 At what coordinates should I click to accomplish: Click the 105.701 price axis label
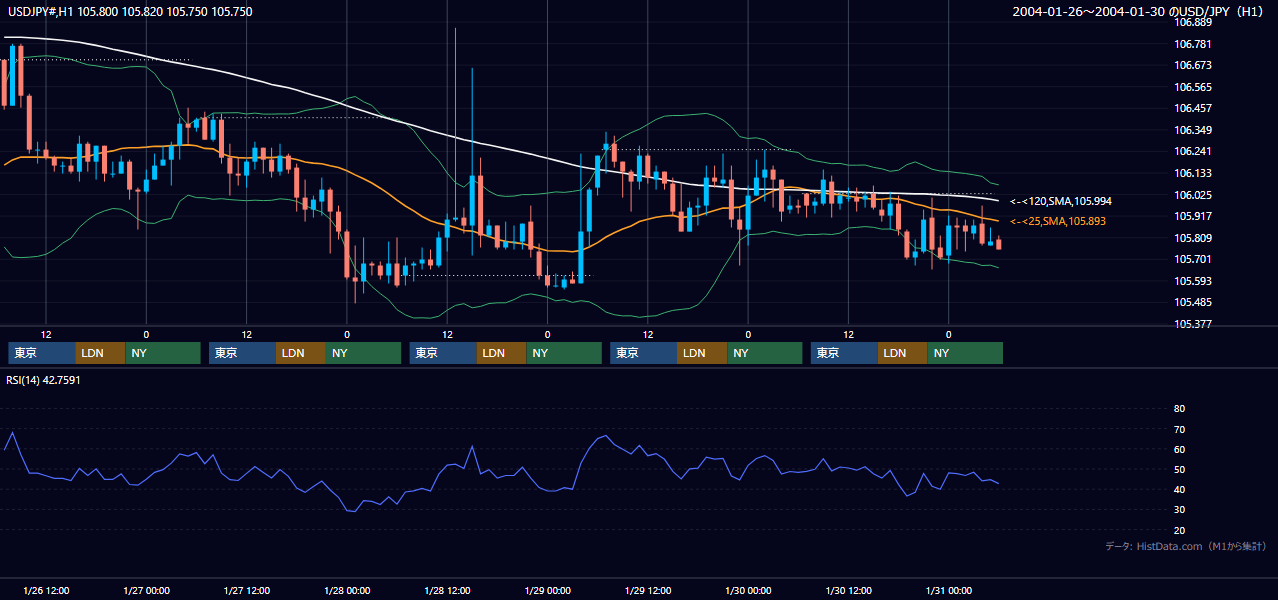pyautogui.click(x=1193, y=259)
